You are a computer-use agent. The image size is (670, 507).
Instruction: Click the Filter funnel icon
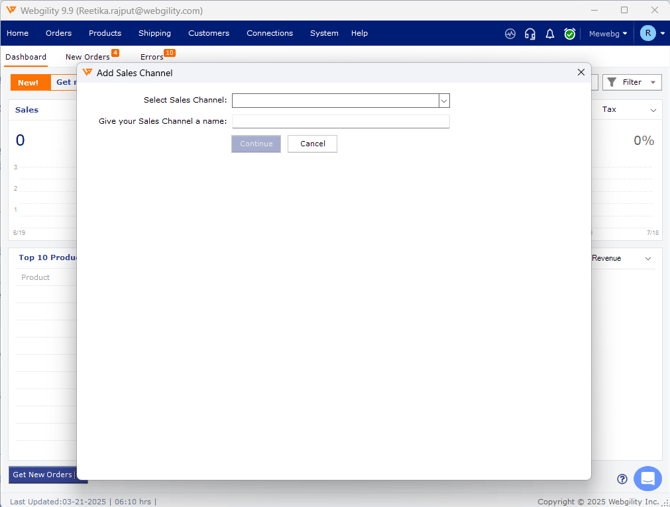[612, 82]
